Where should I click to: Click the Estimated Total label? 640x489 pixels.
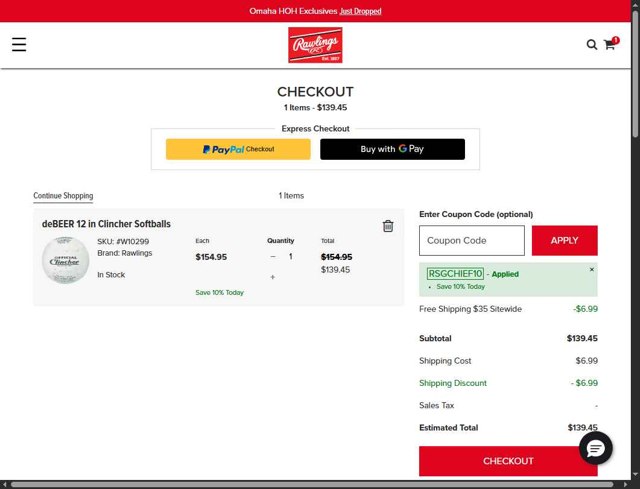449,427
